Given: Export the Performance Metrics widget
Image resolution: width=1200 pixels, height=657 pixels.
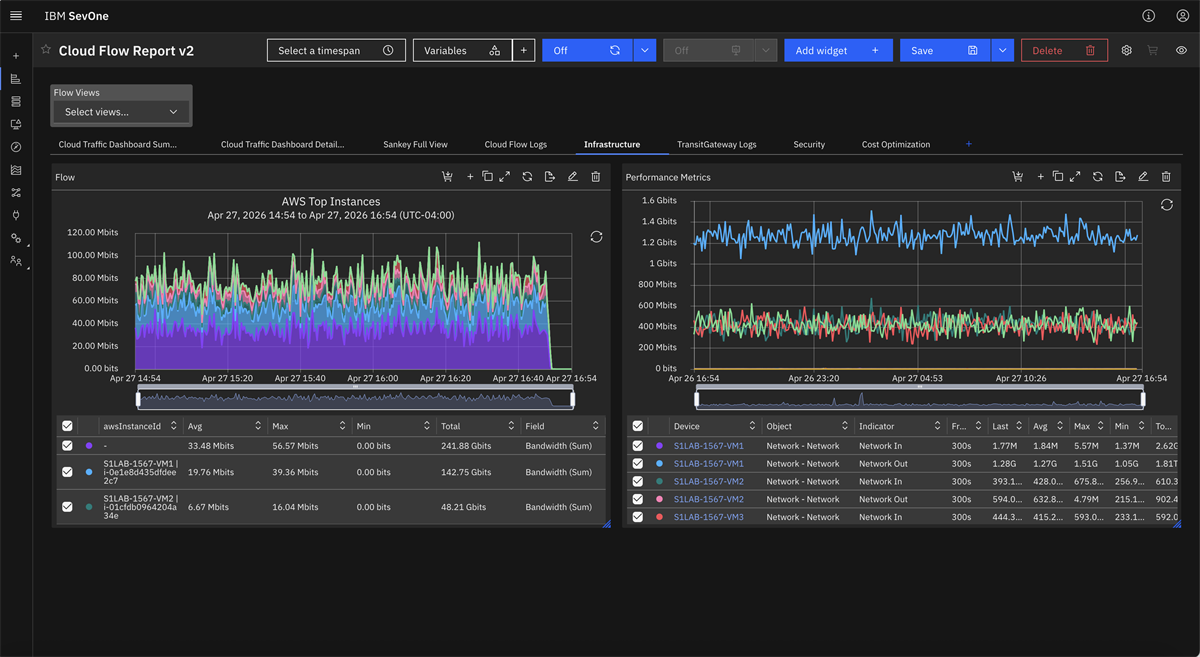Looking at the screenshot, I should point(1120,177).
